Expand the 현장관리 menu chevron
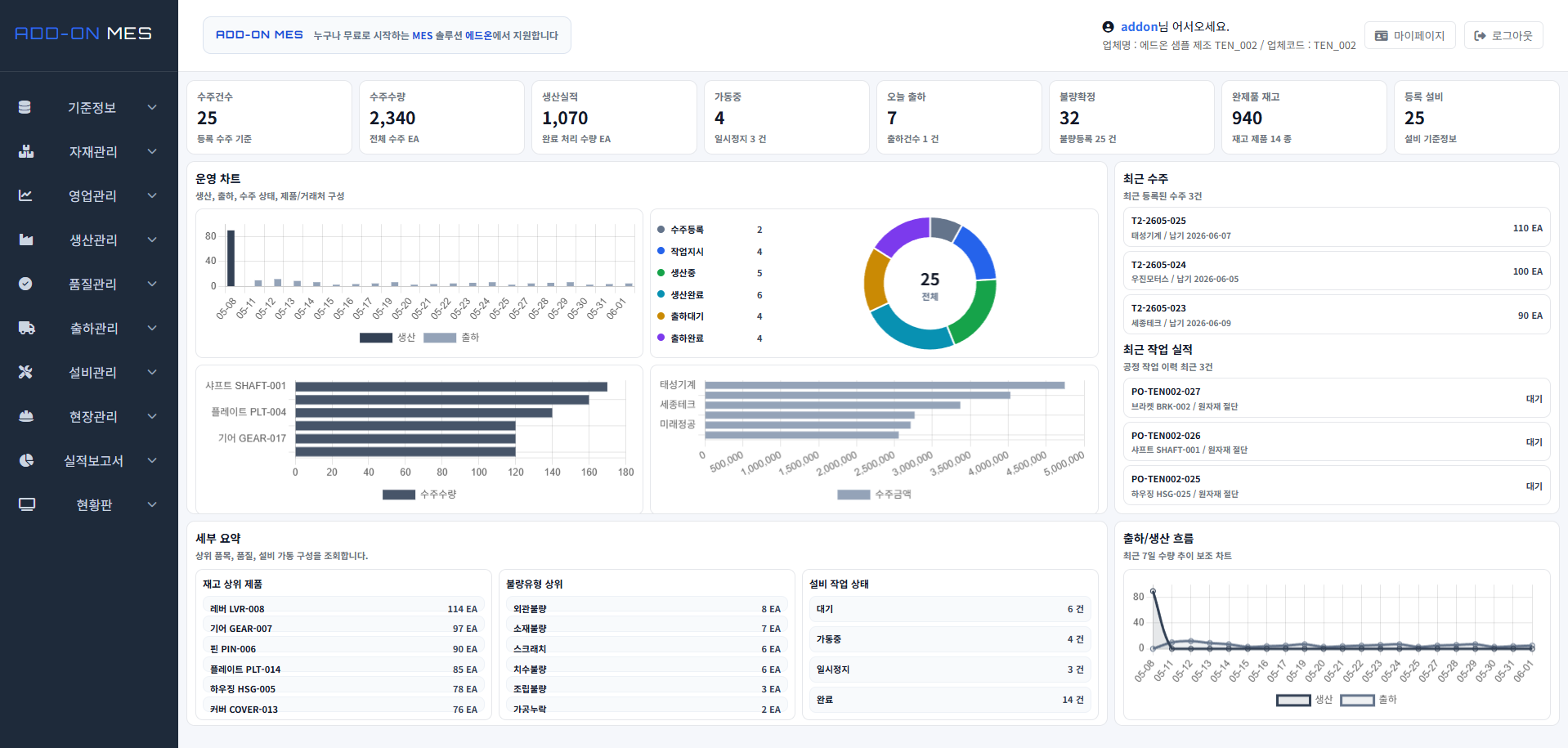This screenshot has height=748, width=1568. point(152,416)
